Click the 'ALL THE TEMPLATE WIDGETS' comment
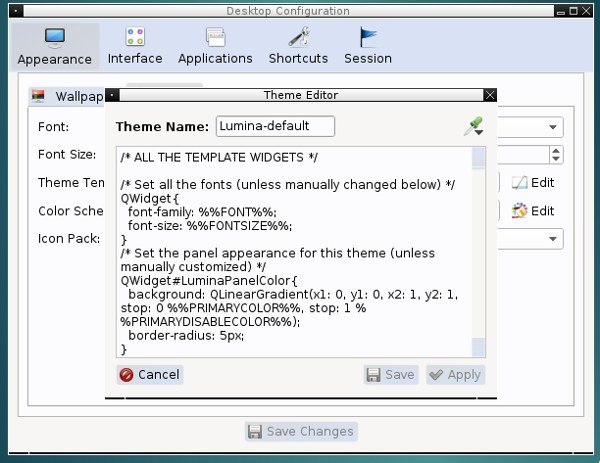The image size is (600, 463). (x=219, y=157)
